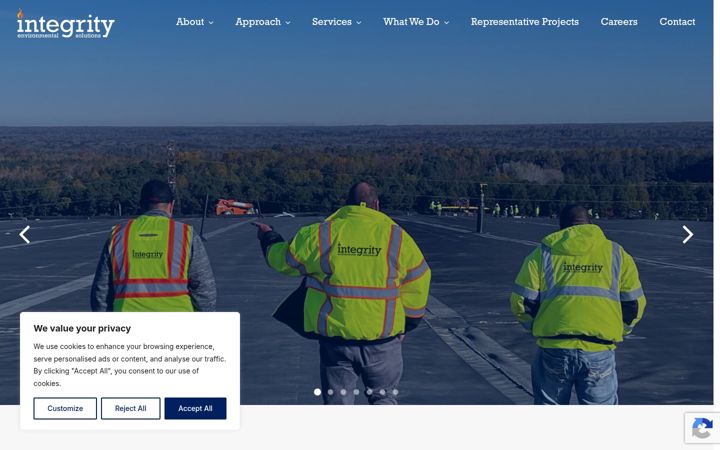Expand the What We Do chevron

pyautogui.click(x=446, y=22)
